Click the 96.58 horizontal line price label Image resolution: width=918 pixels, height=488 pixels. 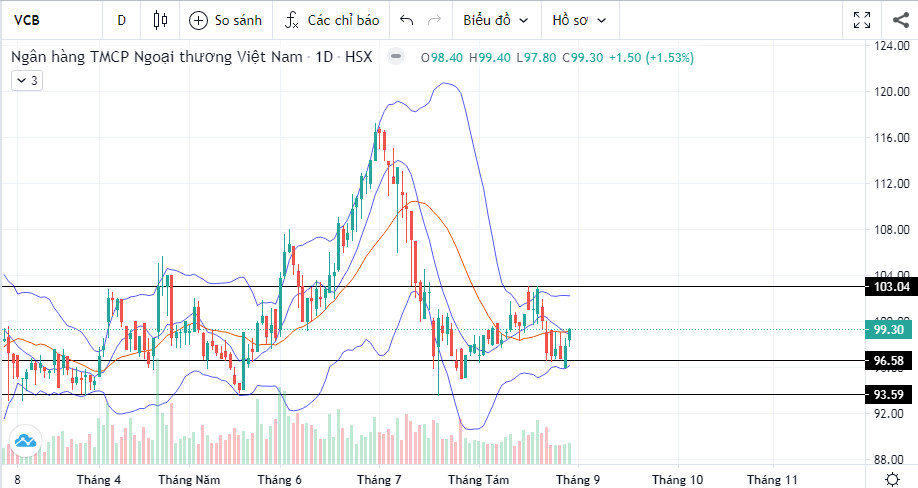(888, 361)
